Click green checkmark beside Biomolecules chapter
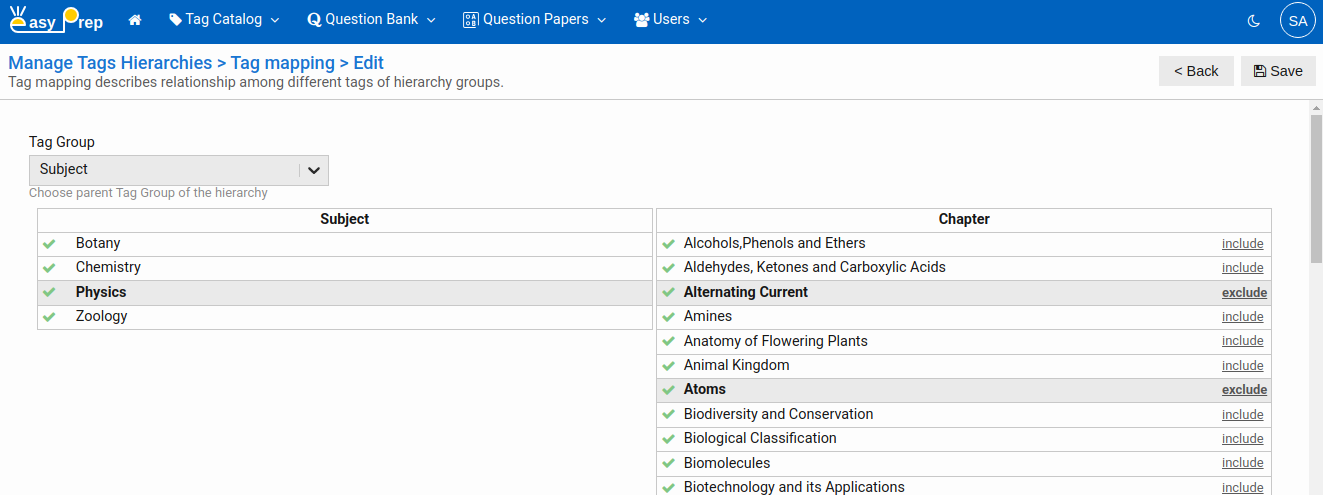 click(669, 464)
